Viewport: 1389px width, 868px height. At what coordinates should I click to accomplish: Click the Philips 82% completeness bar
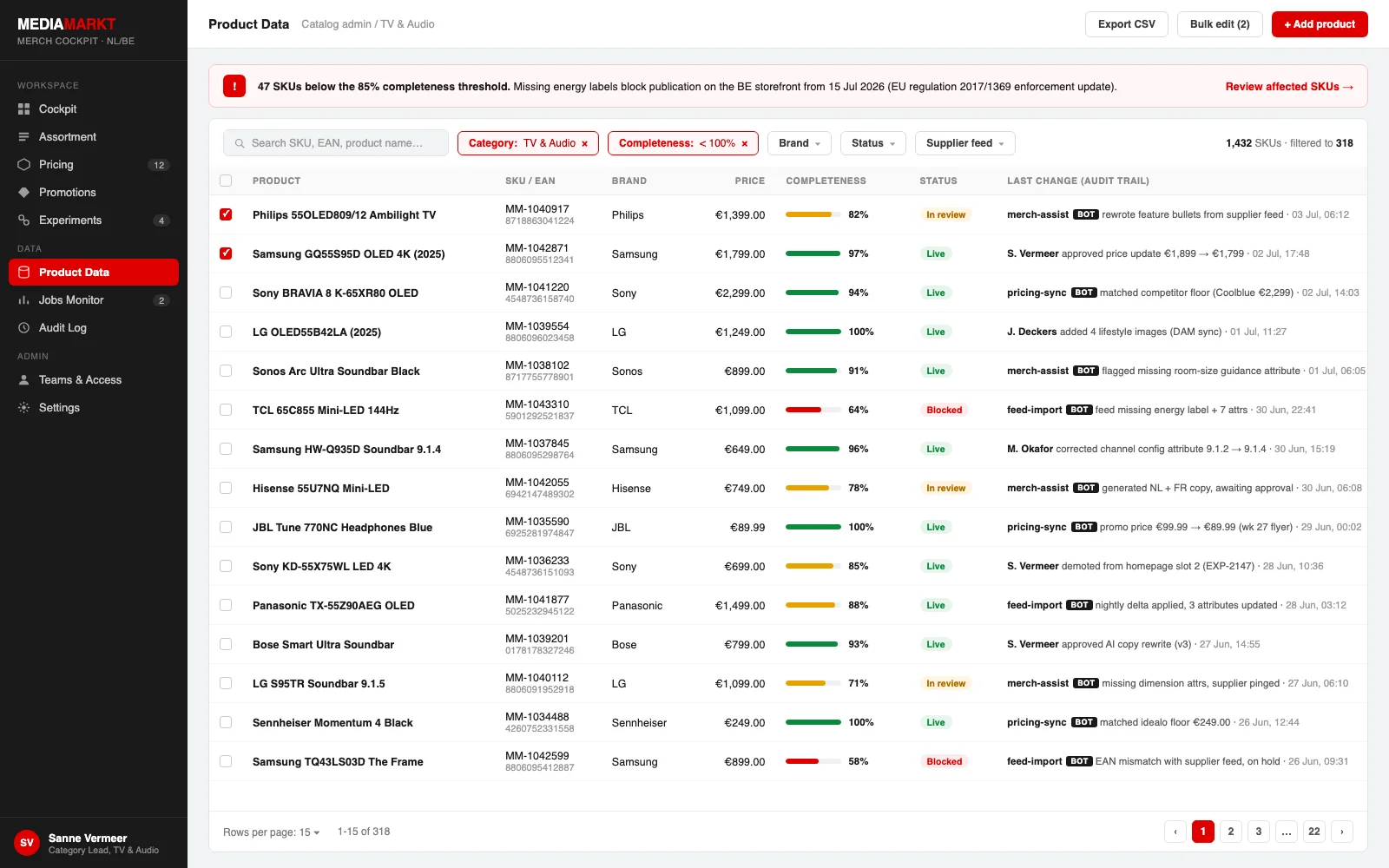pos(813,214)
